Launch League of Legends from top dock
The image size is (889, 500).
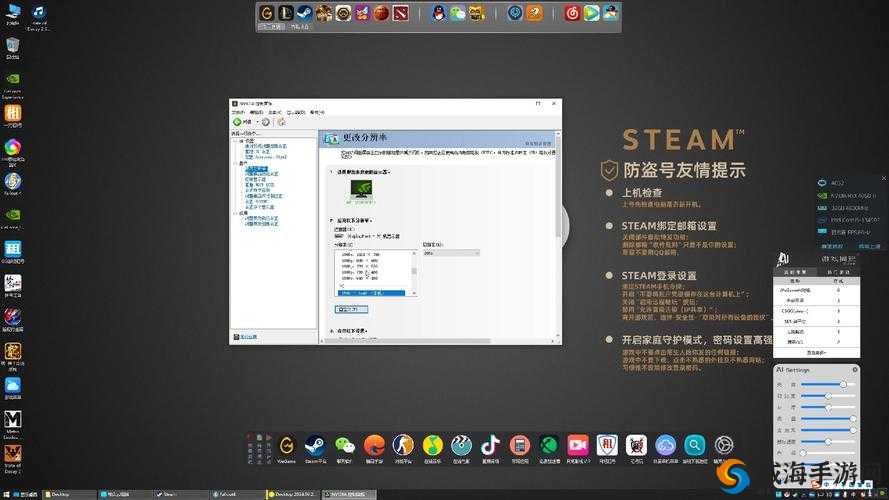tap(286, 12)
